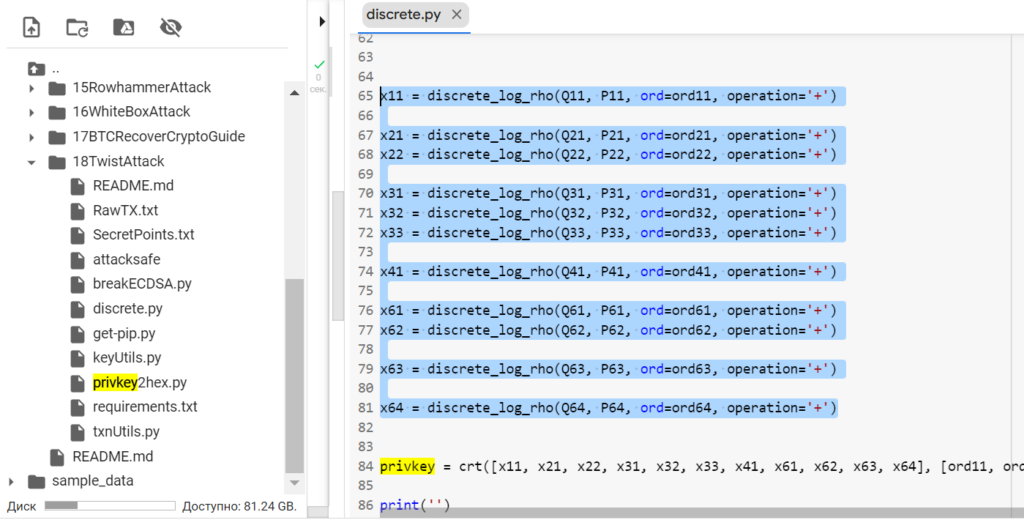Click code line 77 with x62
Viewport: 1024px width, 520px height.
point(608,330)
